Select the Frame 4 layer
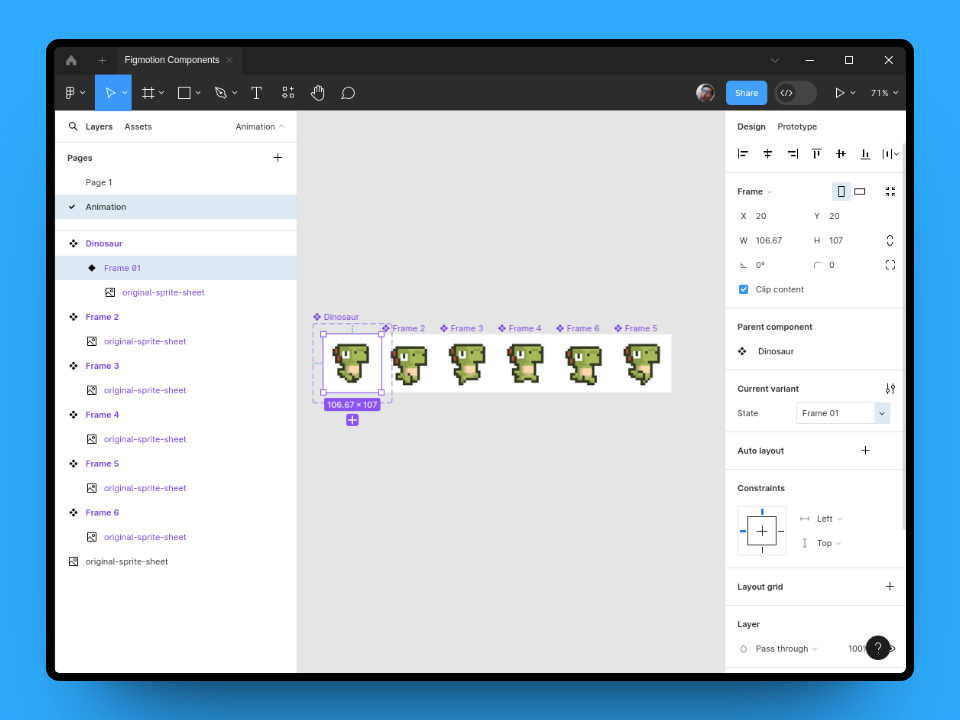The height and width of the screenshot is (720, 960). (x=176, y=415)
